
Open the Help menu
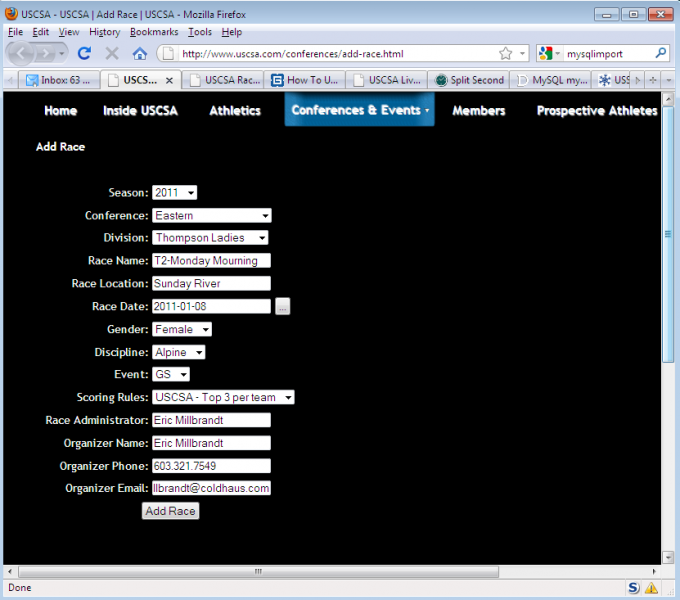tap(232, 32)
